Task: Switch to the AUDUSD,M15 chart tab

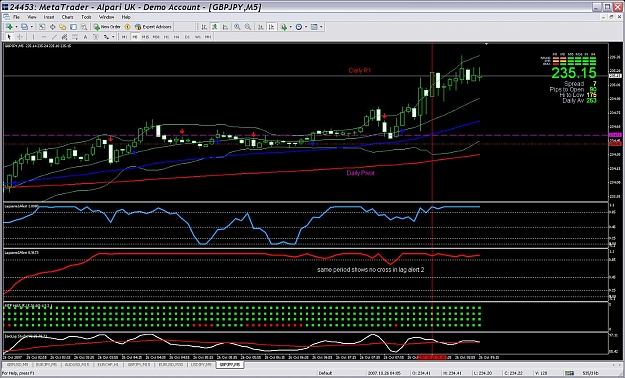Action: click(x=77, y=365)
